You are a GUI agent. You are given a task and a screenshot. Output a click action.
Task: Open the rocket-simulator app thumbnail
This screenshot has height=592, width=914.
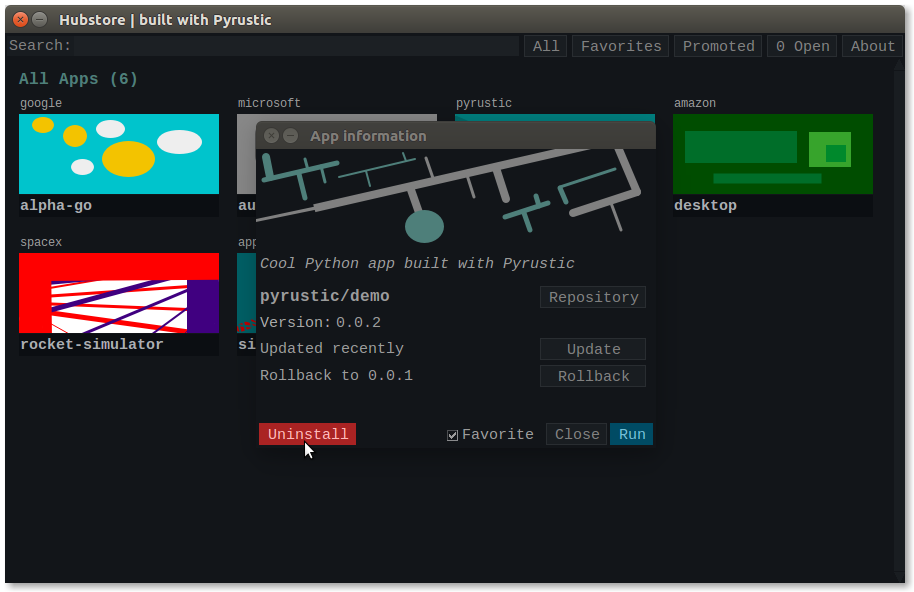[x=119, y=293]
